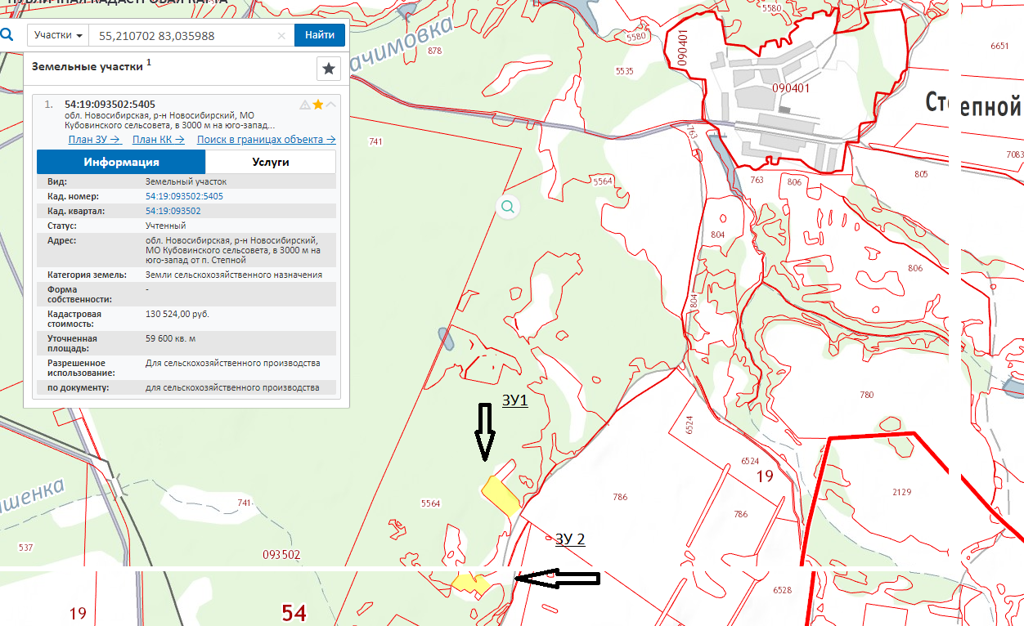The image size is (1024, 626).
Task: Select Земли сельскохозяйственного назначения category text
Action: tap(234, 275)
